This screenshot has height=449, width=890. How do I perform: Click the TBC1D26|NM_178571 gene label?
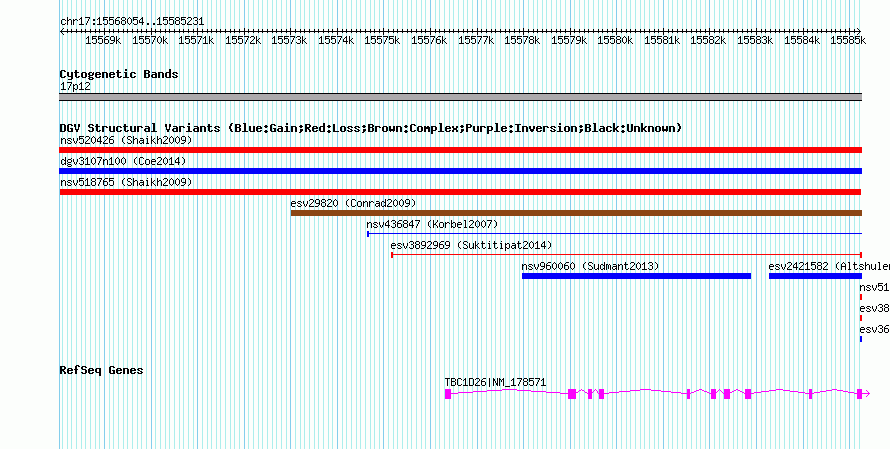tap(496, 383)
